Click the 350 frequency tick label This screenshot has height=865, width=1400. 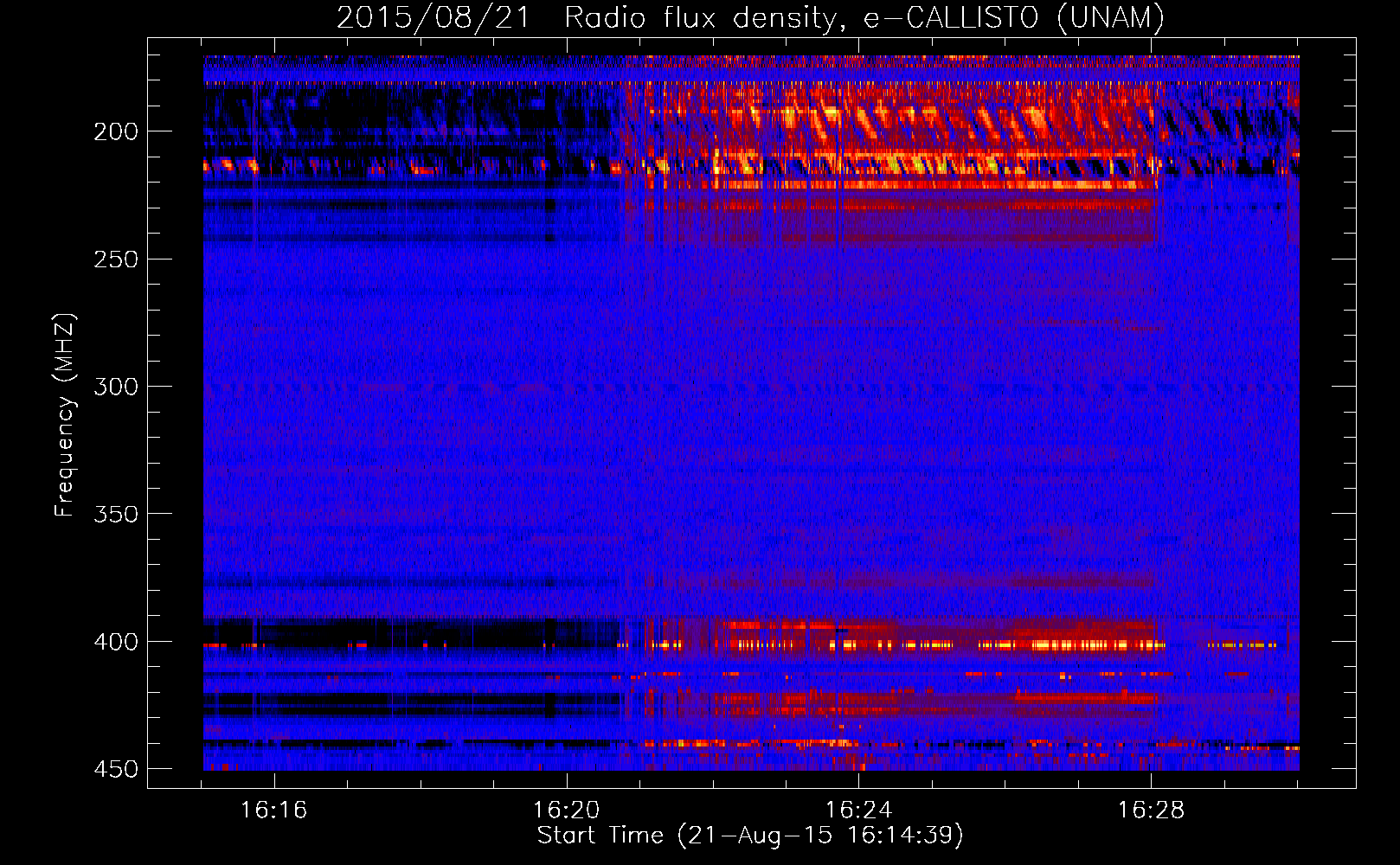[115, 514]
